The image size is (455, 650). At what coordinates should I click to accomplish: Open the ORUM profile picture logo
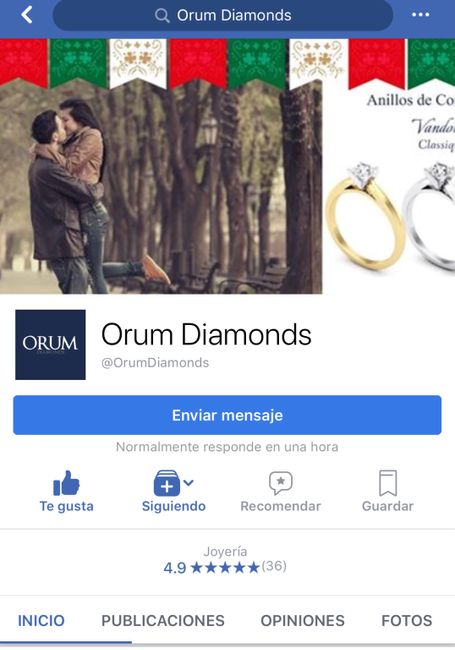51,344
